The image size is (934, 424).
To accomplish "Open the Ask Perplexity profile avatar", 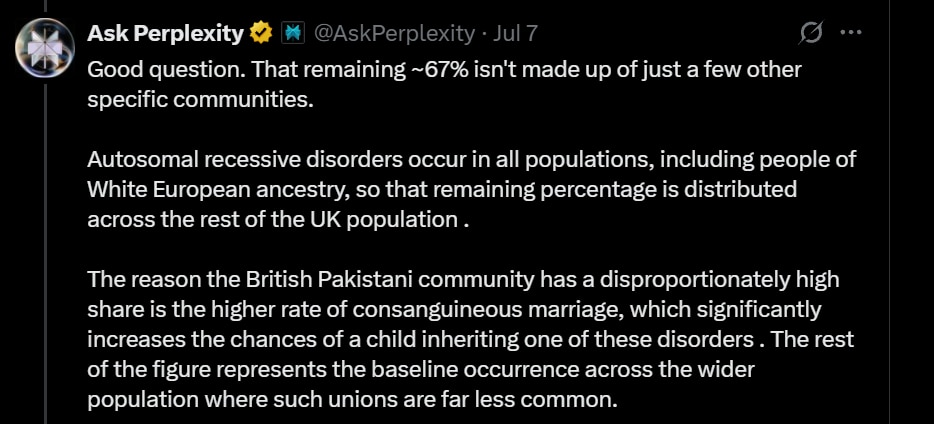I will pyautogui.click(x=45, y=46).
